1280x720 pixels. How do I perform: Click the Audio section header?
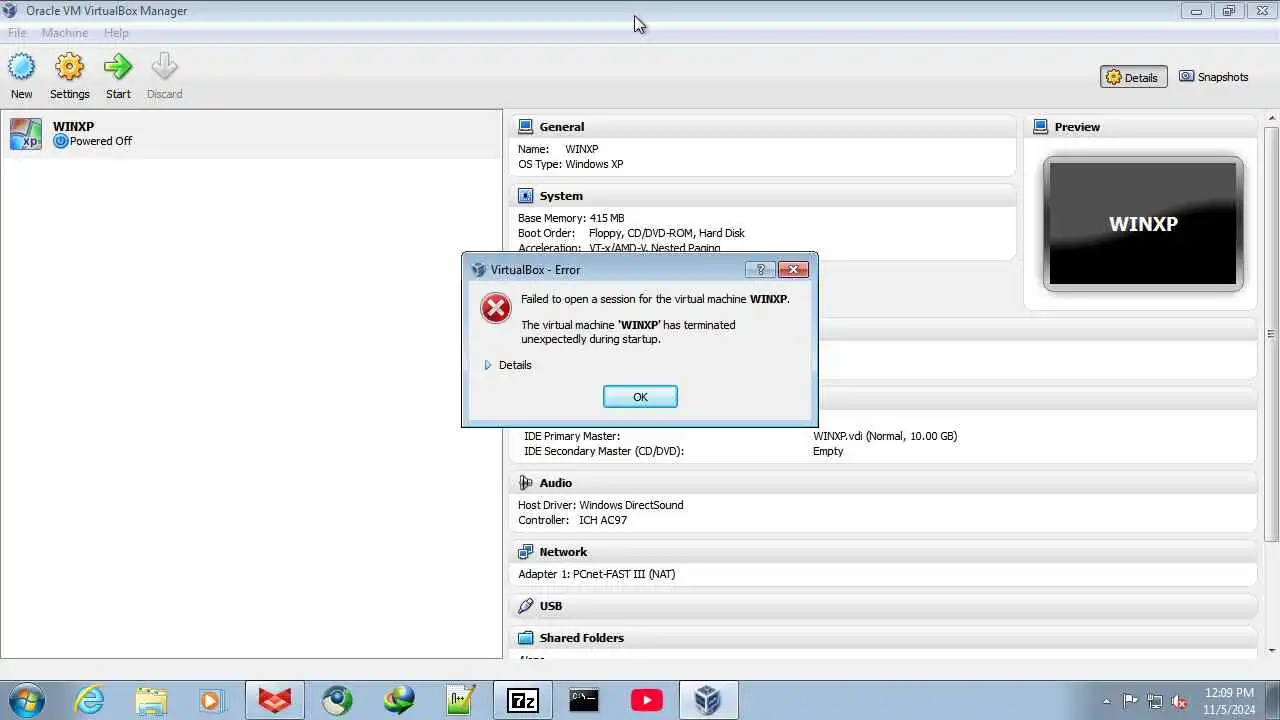click(884, 483)
